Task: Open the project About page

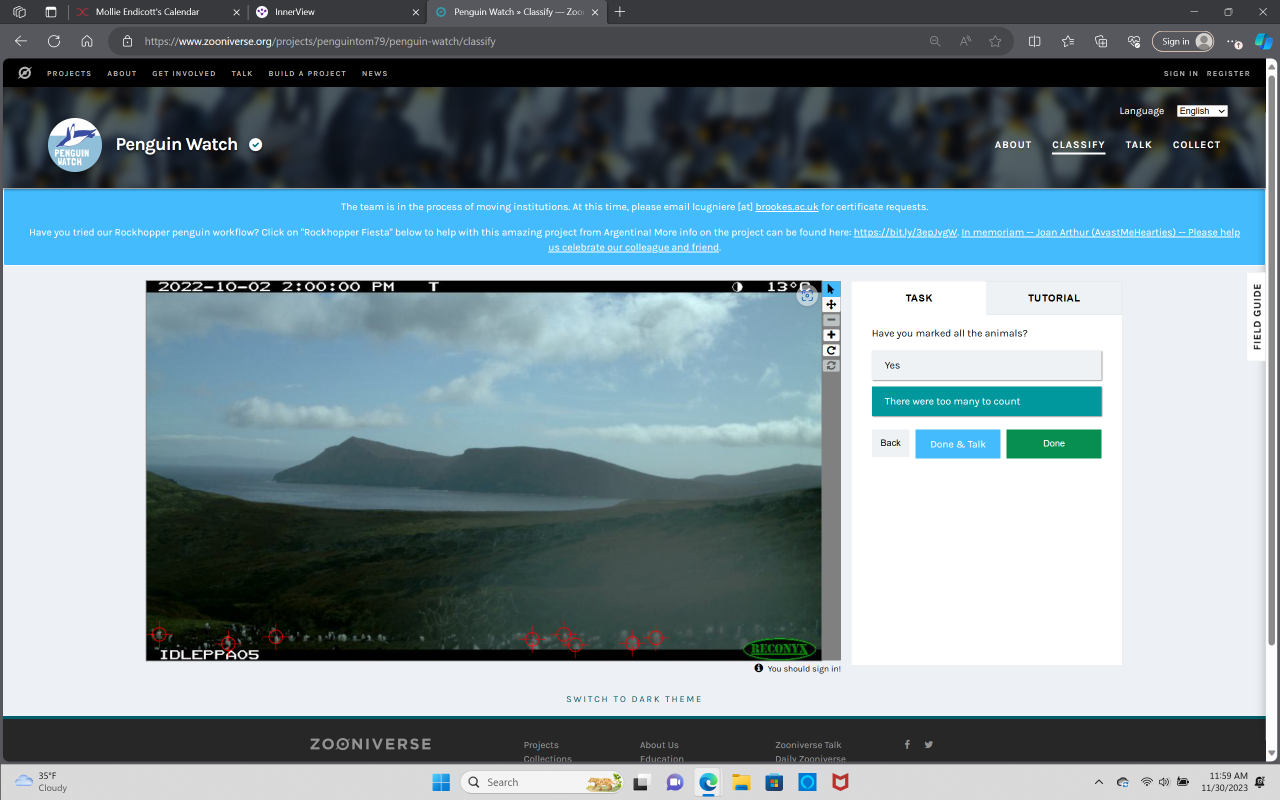Action: 1013,145
